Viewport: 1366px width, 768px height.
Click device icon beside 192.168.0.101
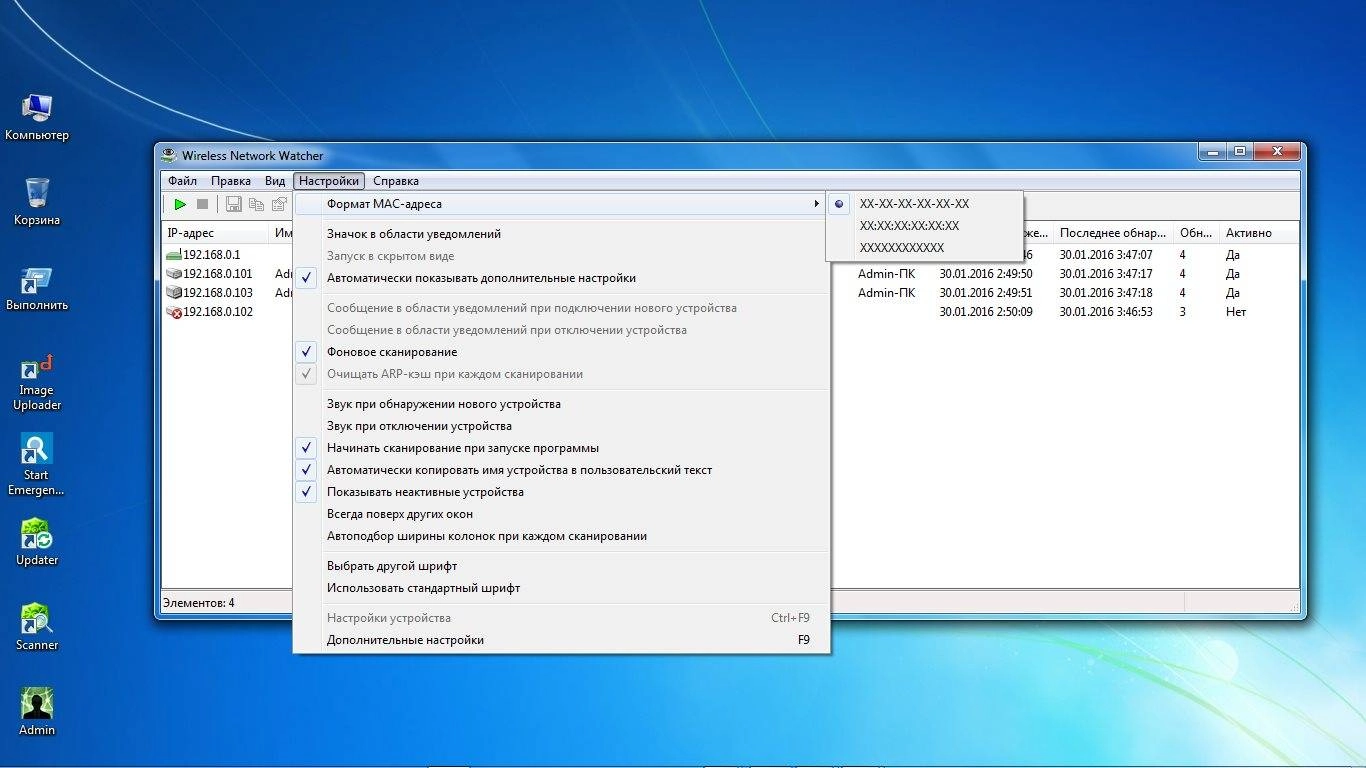pos(173,274)
